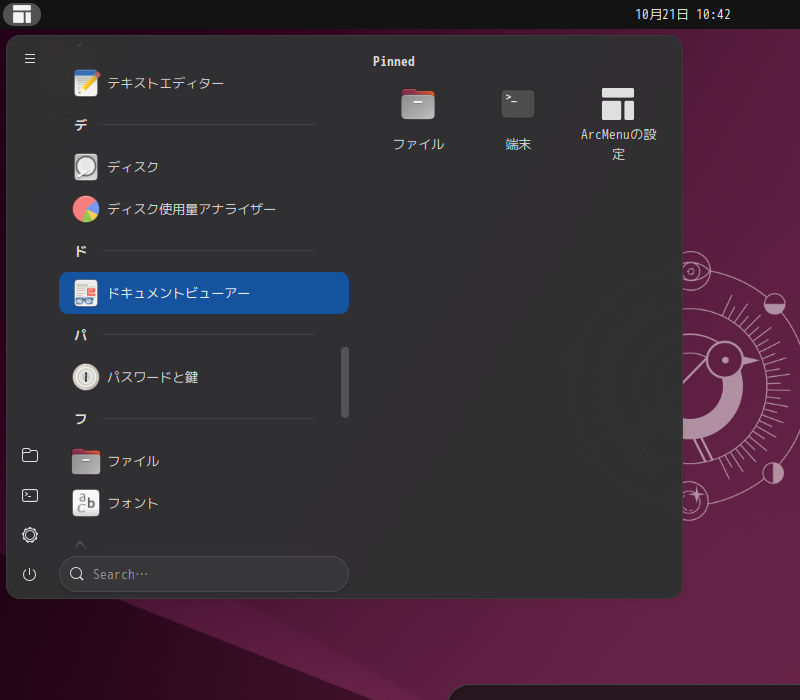800x700 pixels.
Task: Open the terminal shortcut in the left sidebar
Action: (29, 495)
